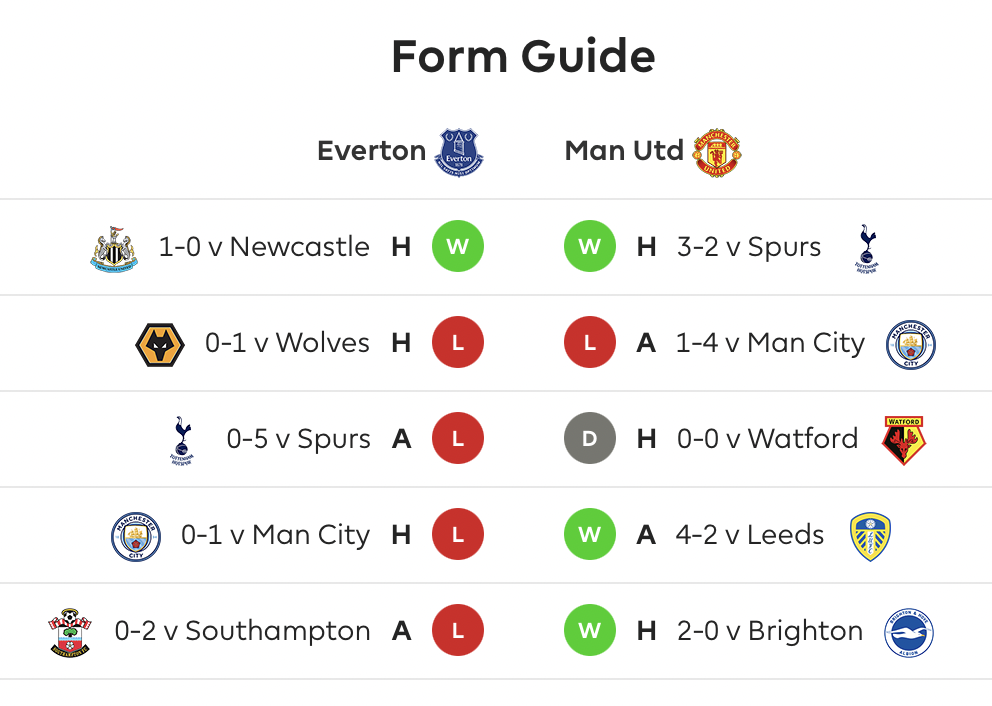Open the 3-2 v Spurs result
Image resolution: width=992 pixels, height=706 pixels.
(749, 247)
